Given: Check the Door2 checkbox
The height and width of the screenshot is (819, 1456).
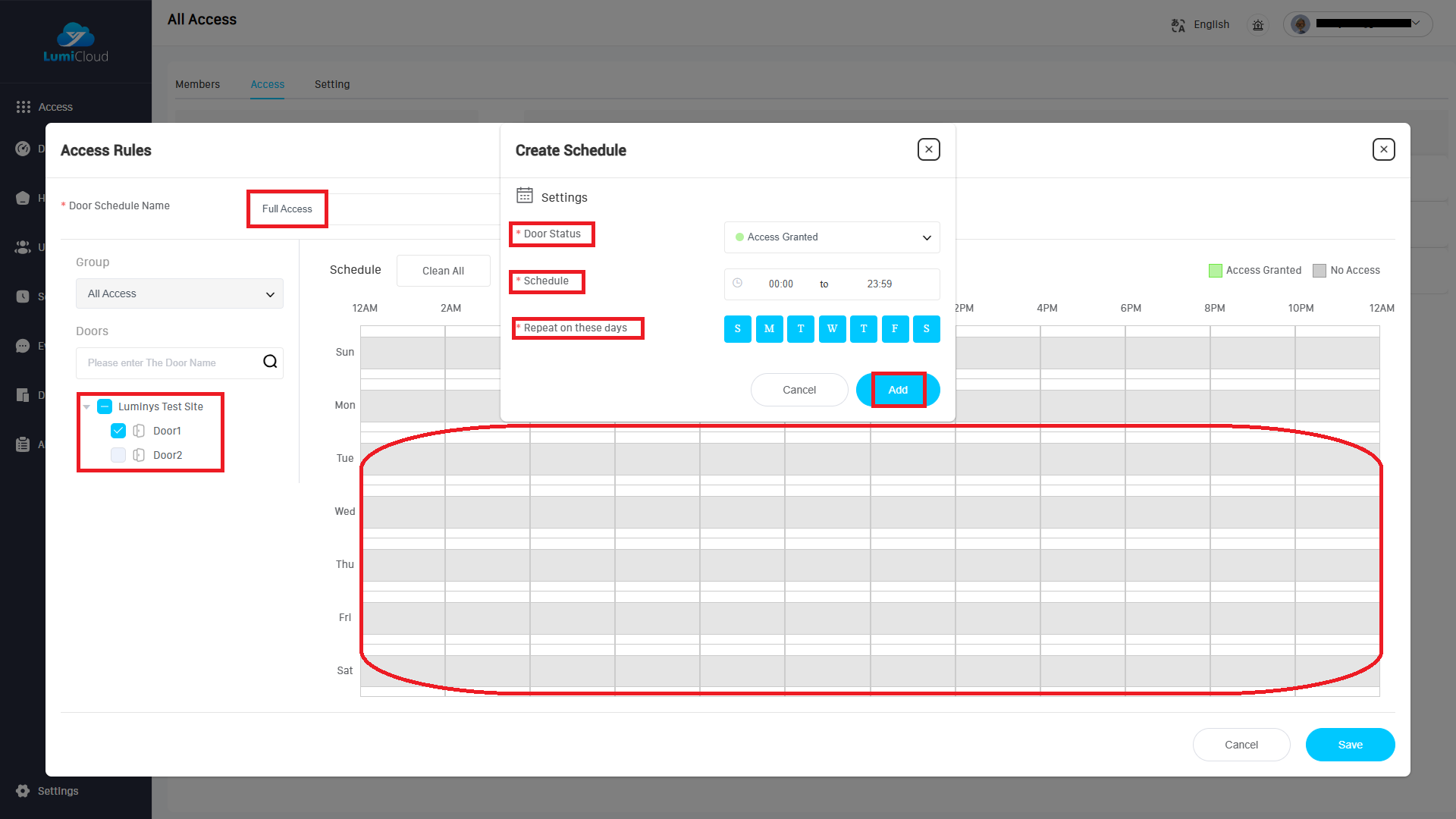Looking at the screenshot, I should click(118, 455).
